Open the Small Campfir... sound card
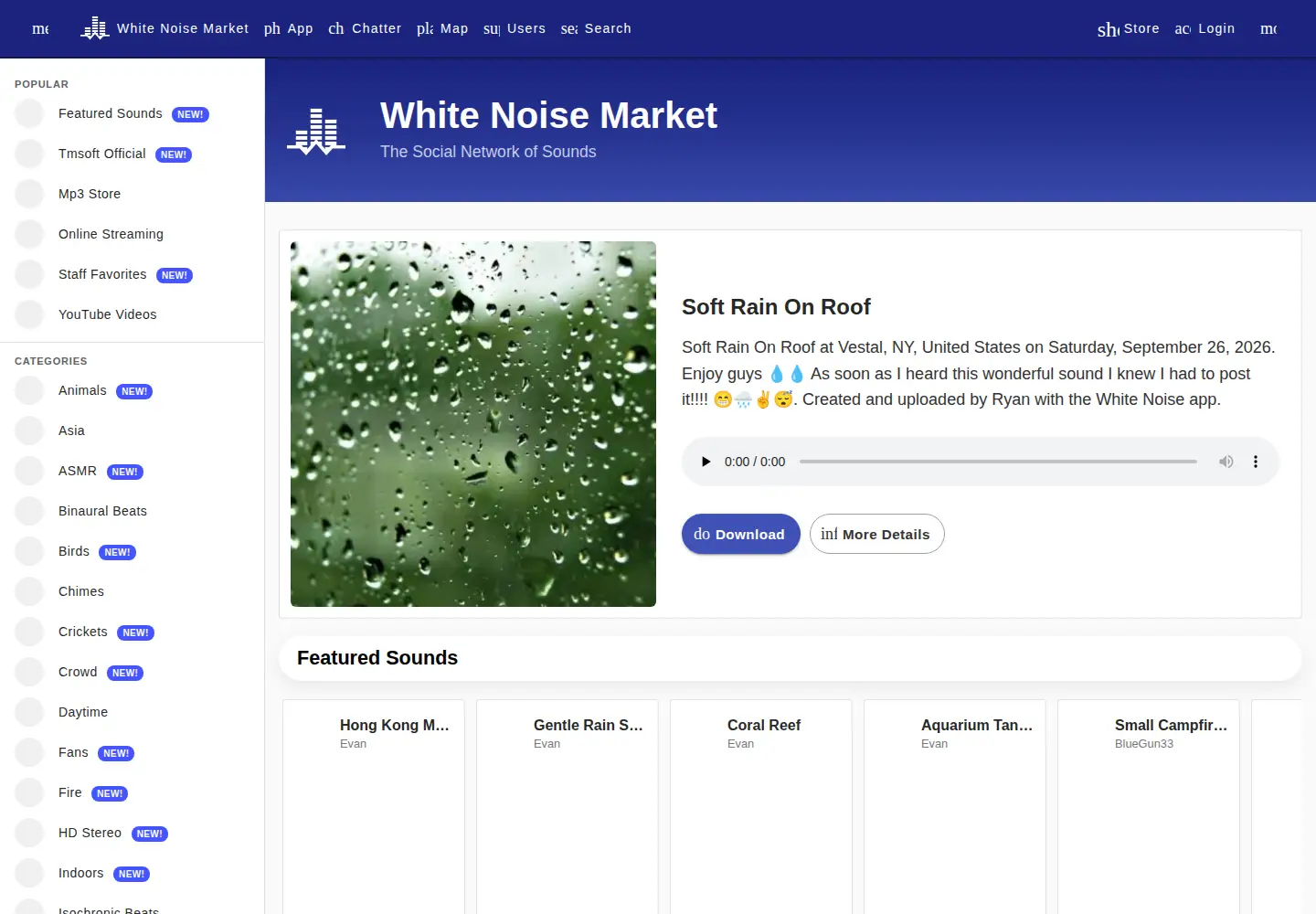This screenshot has height=914, width=1316. pos(1149,807)
